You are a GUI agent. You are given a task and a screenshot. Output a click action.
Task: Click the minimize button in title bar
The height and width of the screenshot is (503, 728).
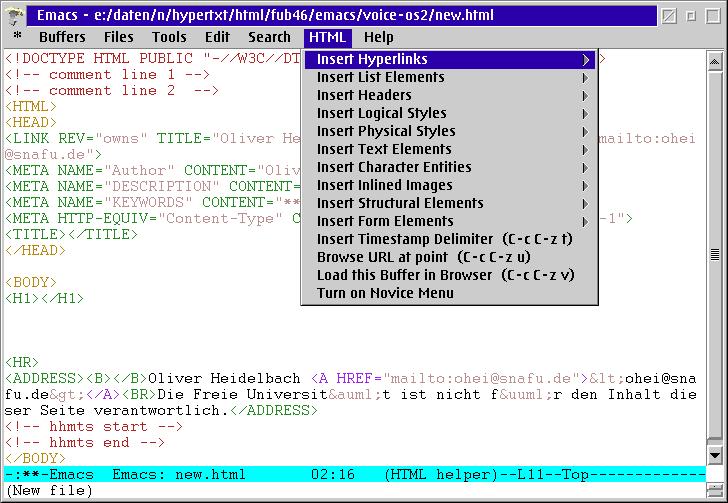tap(691, 16)
